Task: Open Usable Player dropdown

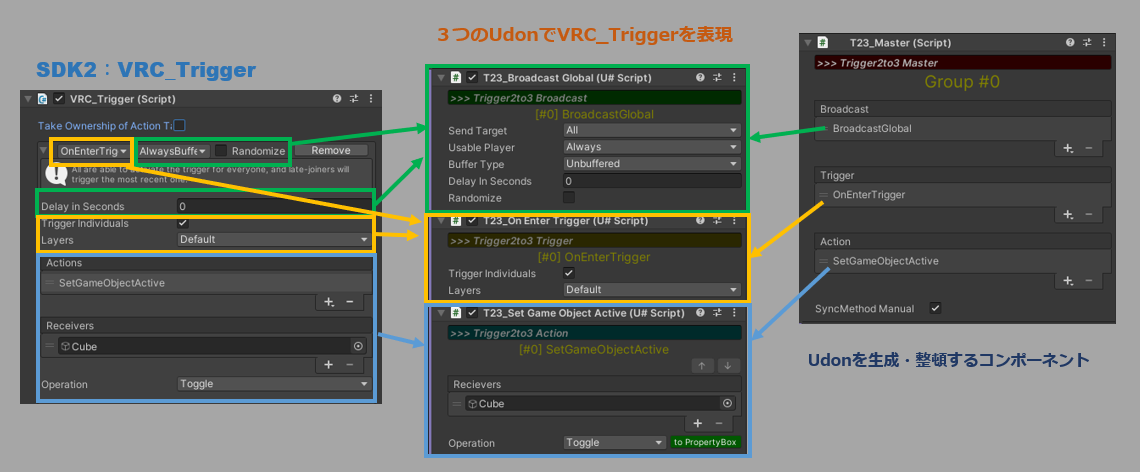Action: coord(652,147)
